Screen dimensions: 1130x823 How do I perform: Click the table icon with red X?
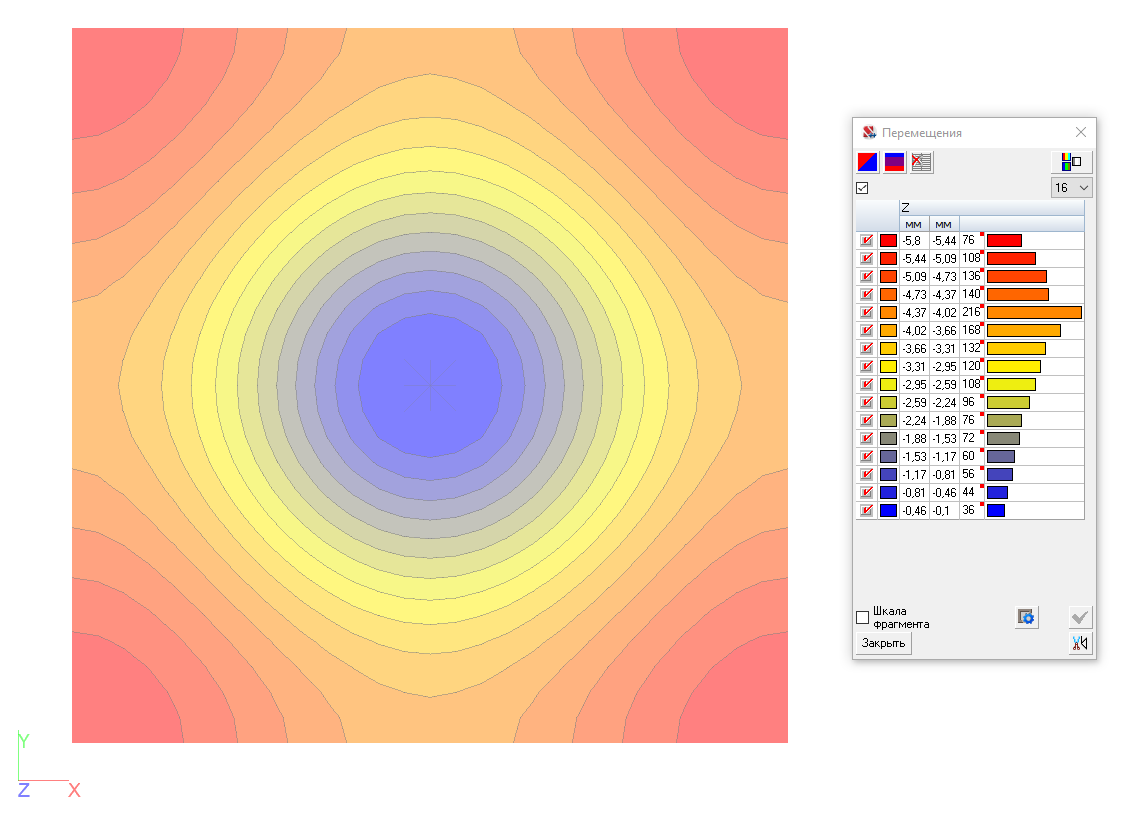921,162
